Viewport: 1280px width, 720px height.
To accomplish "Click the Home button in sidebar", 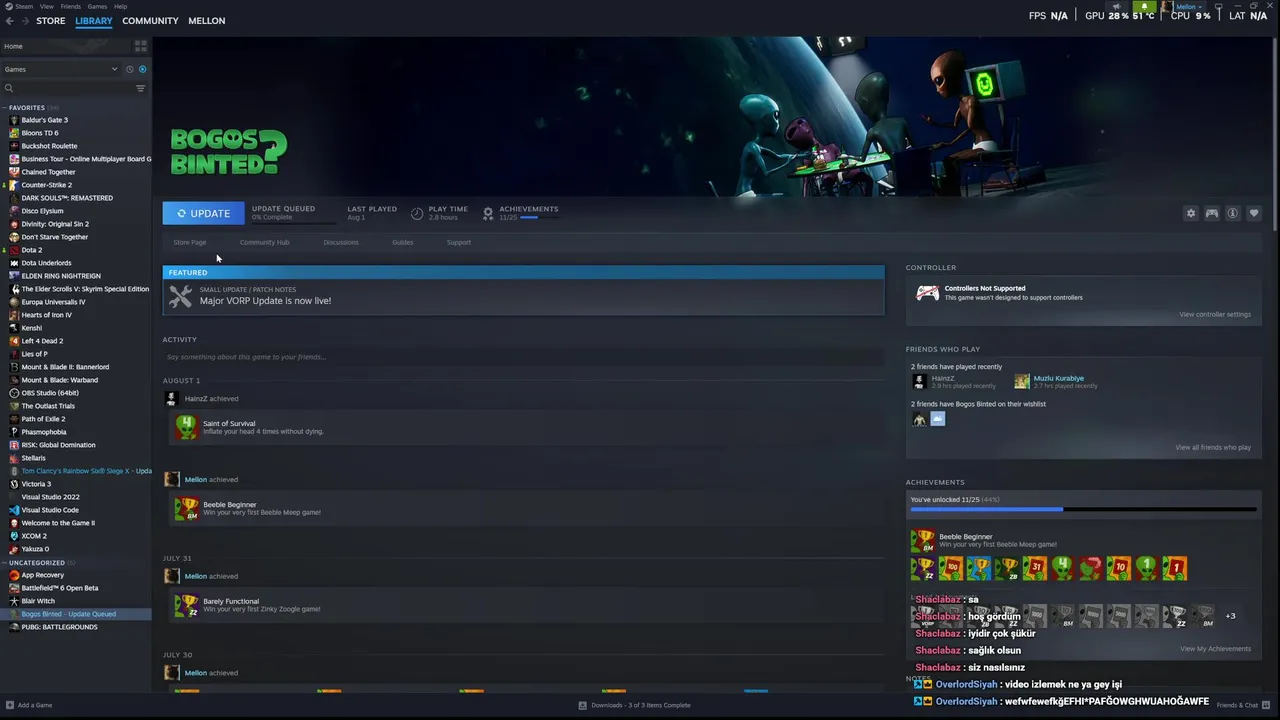I will click(64, 46).
